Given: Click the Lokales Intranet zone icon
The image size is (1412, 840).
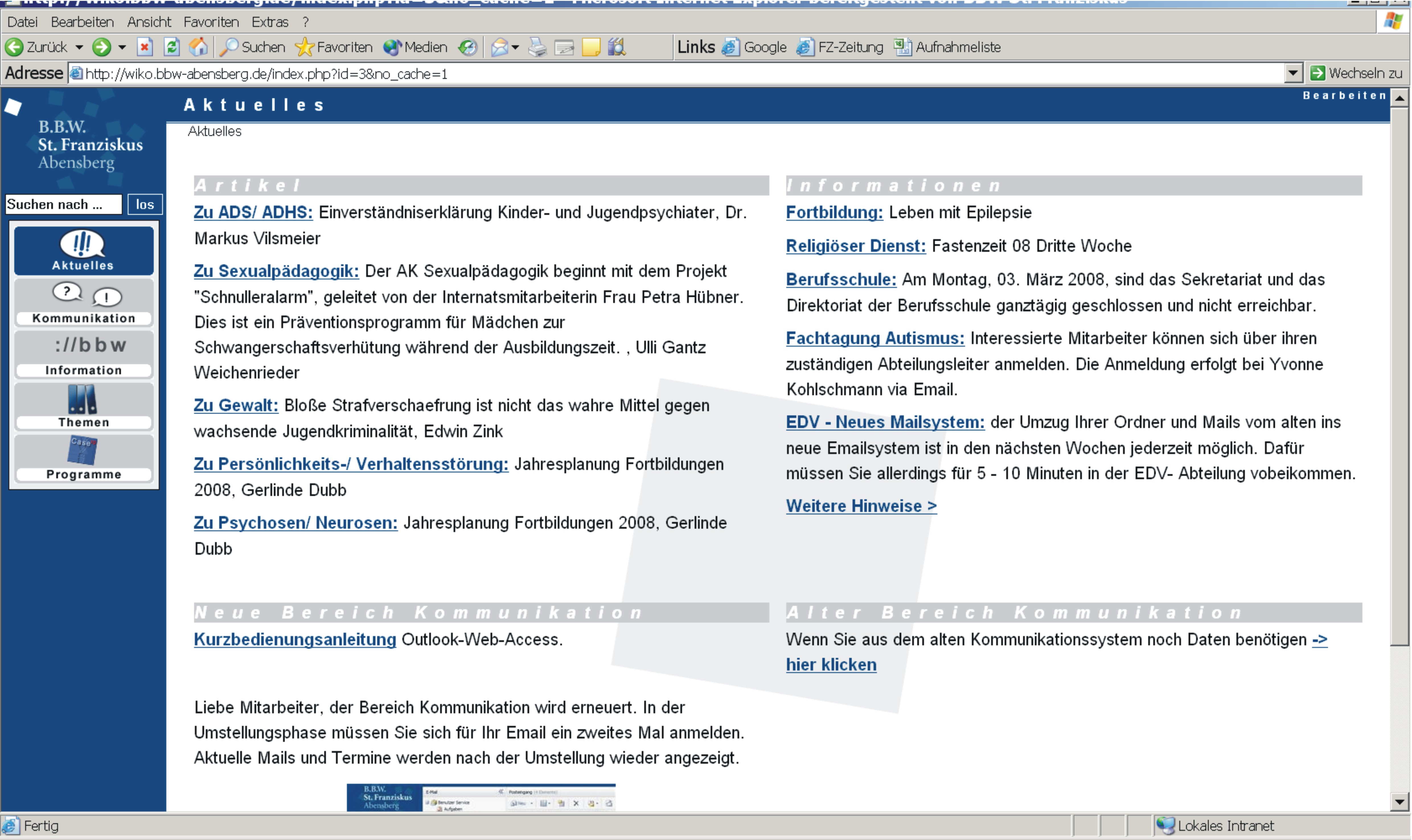Looking at the screenshot, I should point(1165,825).
